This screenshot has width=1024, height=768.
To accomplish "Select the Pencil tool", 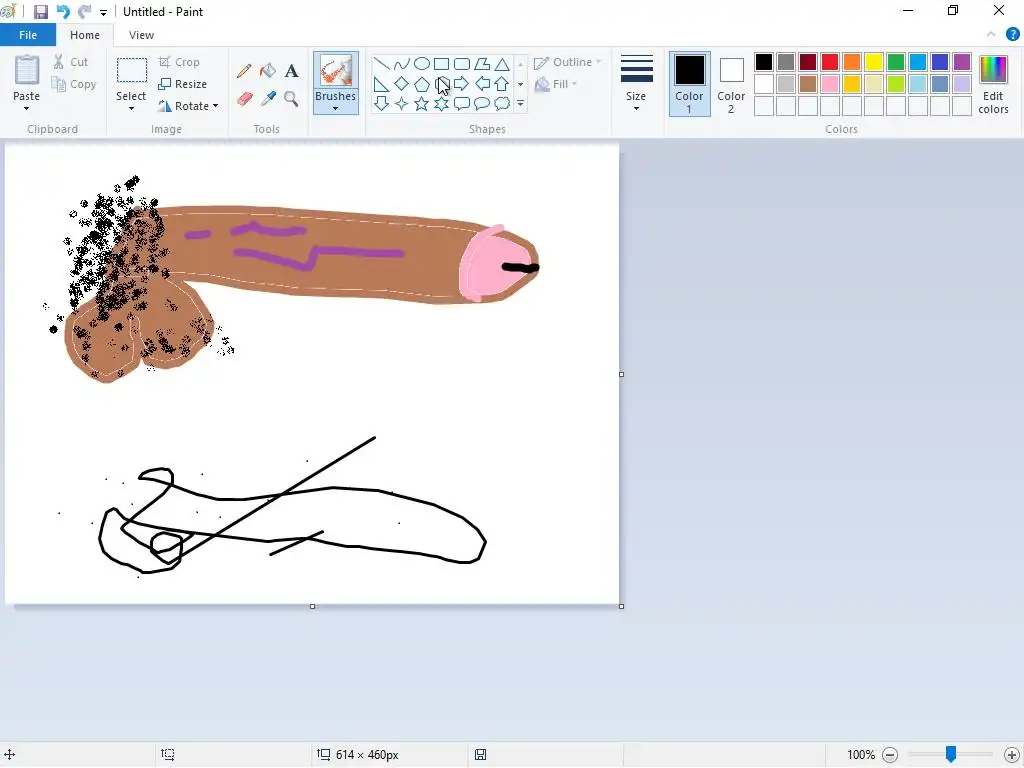I will [x=244, y=71].
